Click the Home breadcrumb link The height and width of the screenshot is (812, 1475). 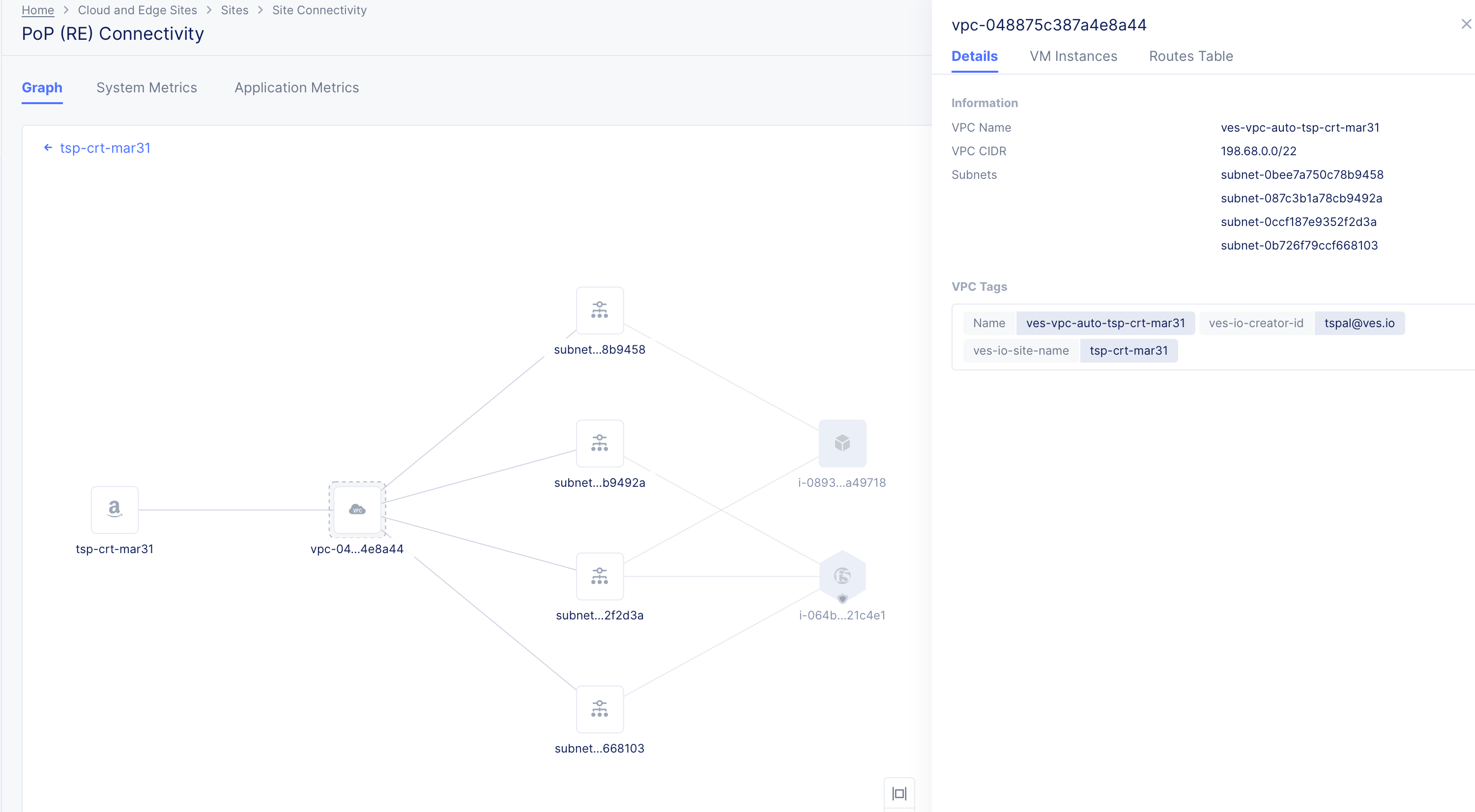[38, 10]
